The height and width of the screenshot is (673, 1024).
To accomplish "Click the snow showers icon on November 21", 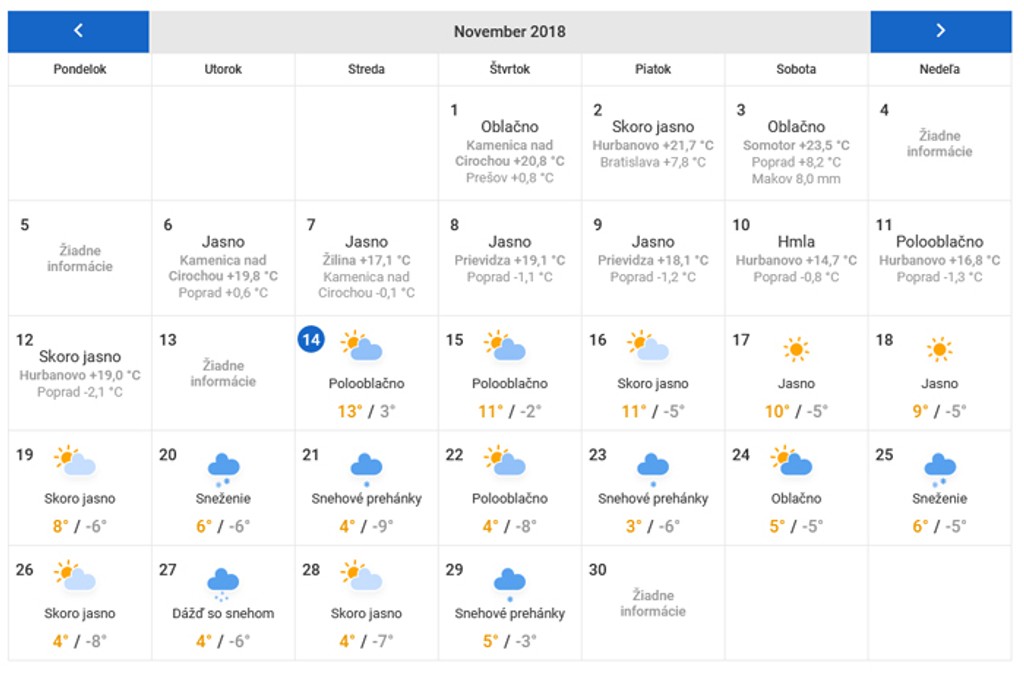I will [x=367, y=465].
